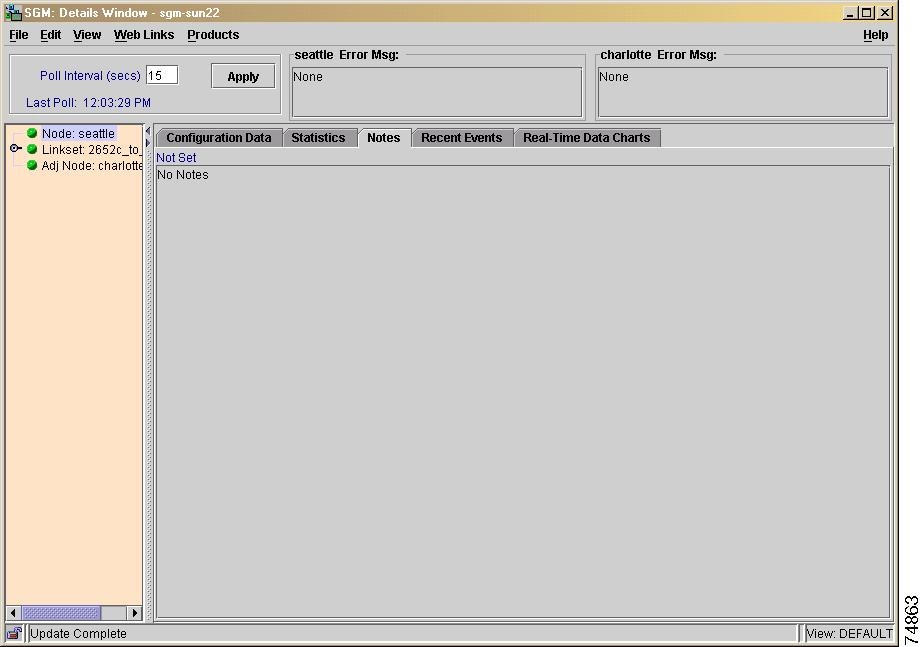
Task: Click the No Notes text area
Action: tap(523, 392)
